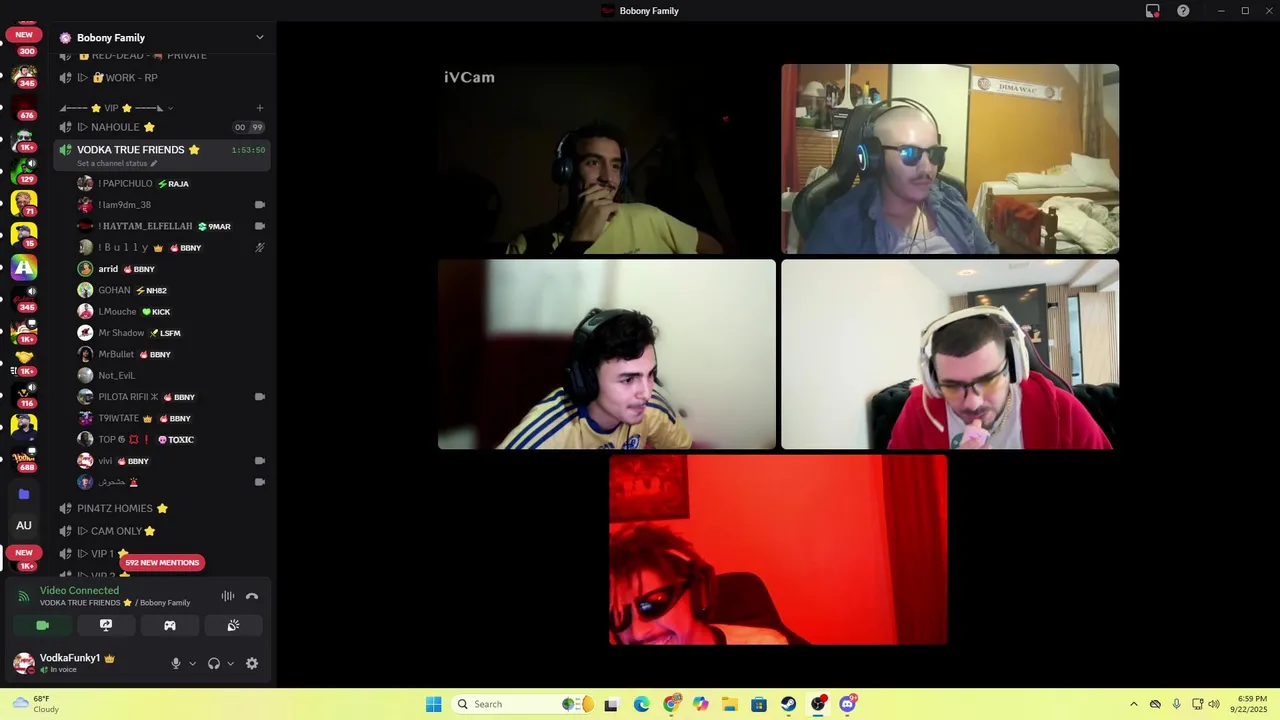Select user Mr Shadow in voice list
The height and width of the screenshot is (720, 1280).
click(x=170, y=333)
